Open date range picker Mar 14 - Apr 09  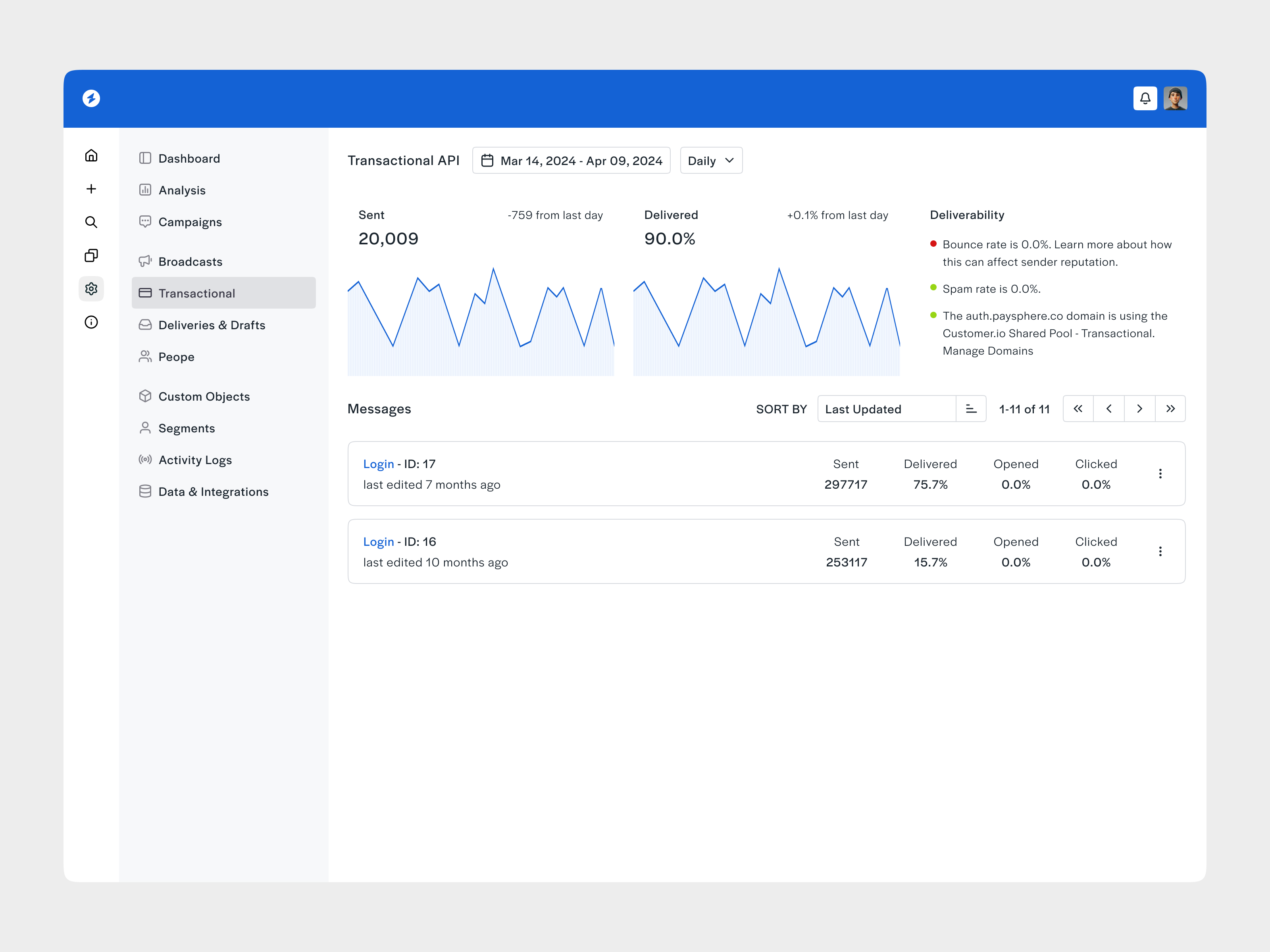(571, 161)
